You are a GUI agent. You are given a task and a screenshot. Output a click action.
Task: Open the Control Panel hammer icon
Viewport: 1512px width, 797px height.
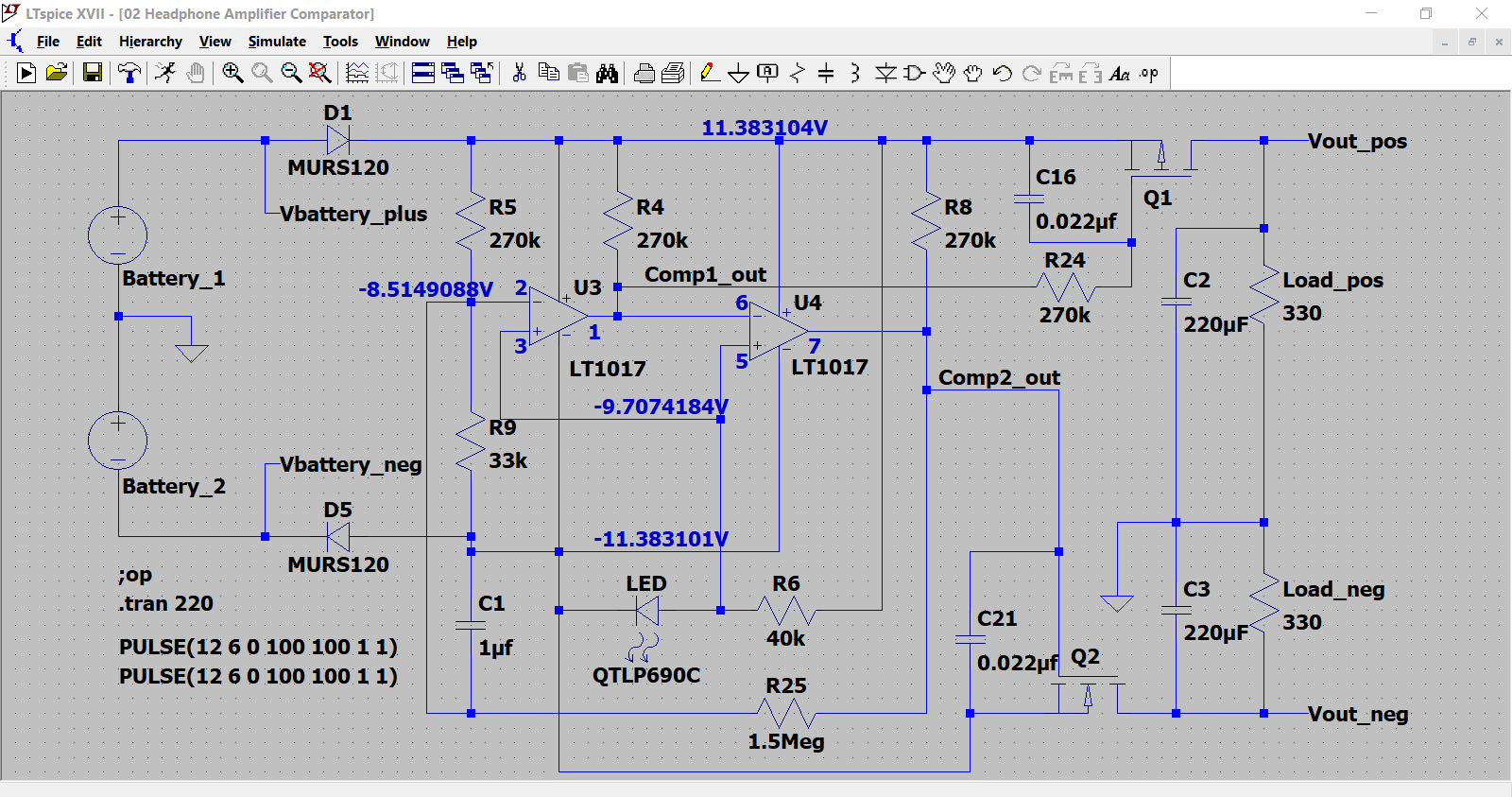129,73
